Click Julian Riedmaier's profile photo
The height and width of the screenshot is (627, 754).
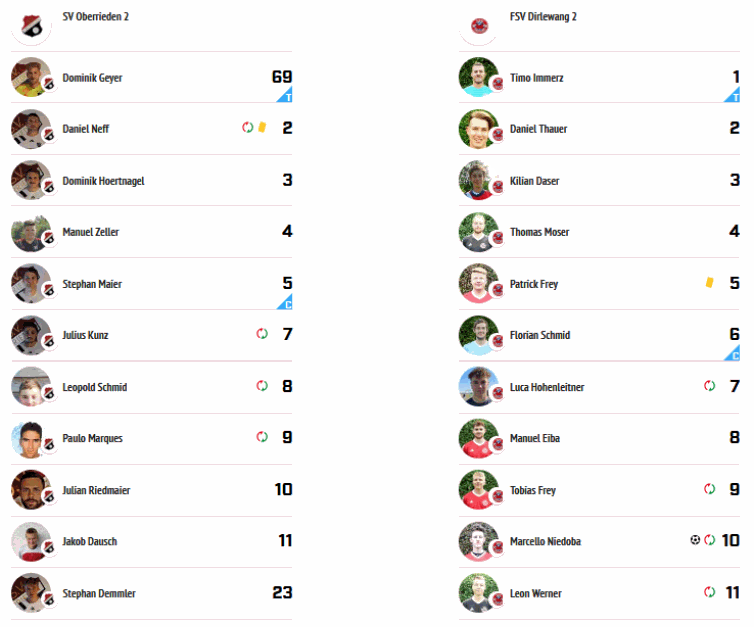click(x=31, y=490)
